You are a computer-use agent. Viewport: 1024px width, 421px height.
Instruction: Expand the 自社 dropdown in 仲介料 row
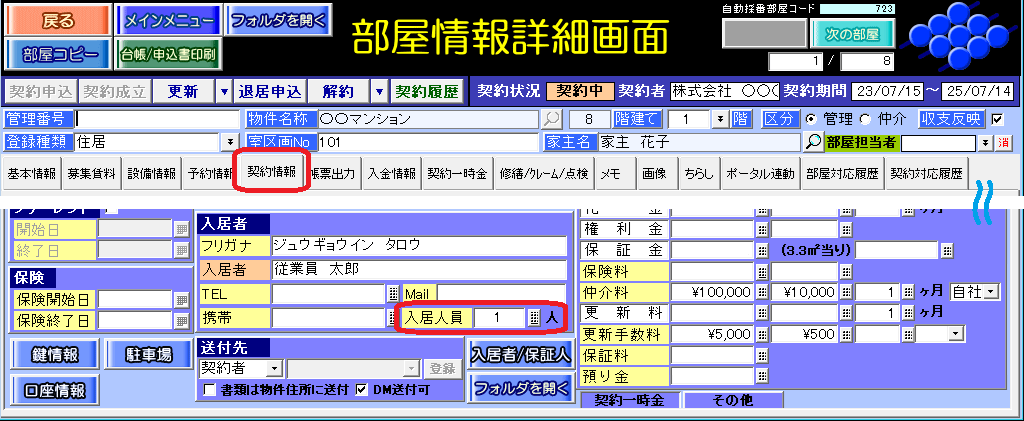coord(991,292)
